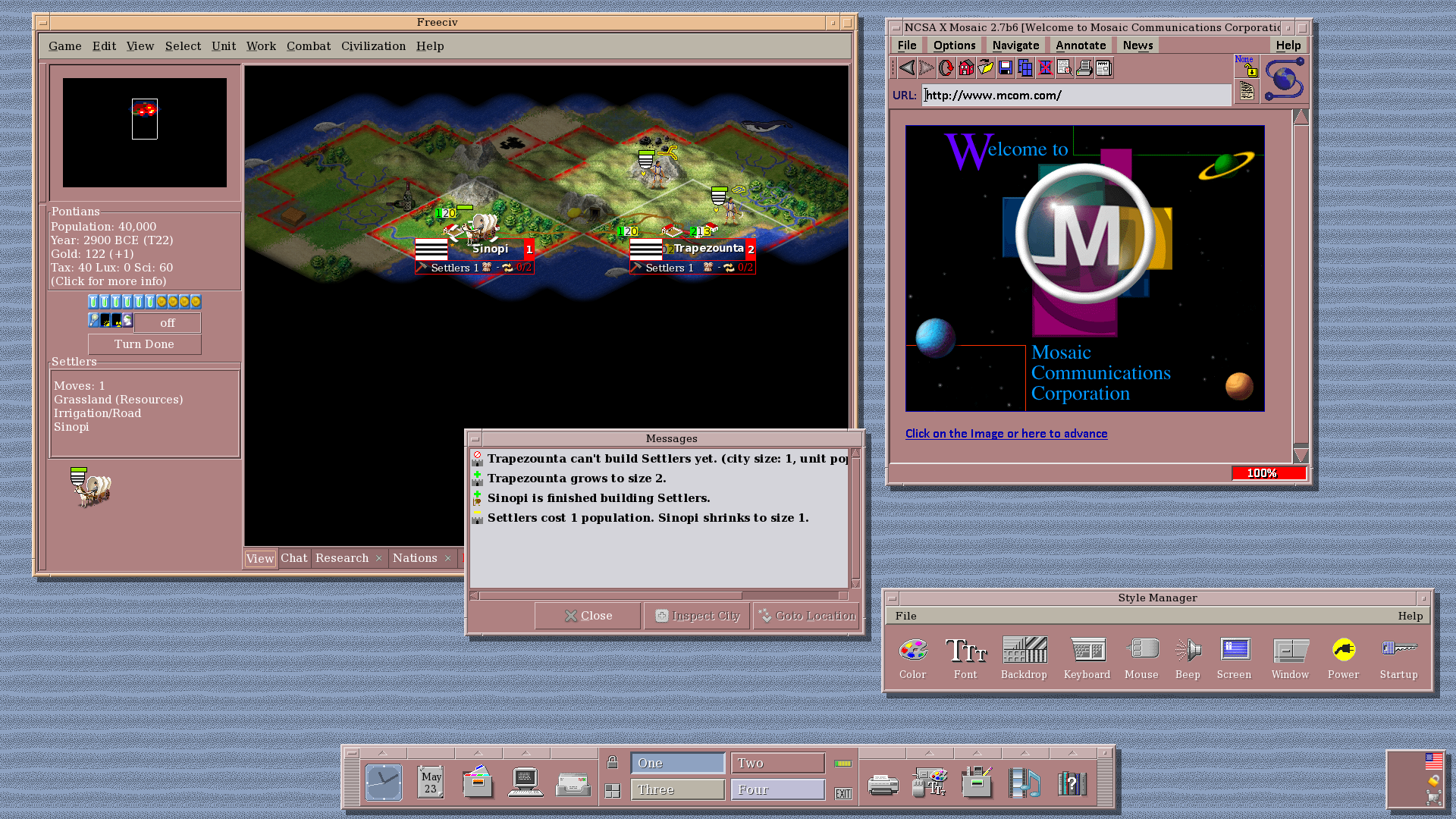The image size is (1456, 819).
Task: Switch to workspace Four
Action: [x=778, y=789]
